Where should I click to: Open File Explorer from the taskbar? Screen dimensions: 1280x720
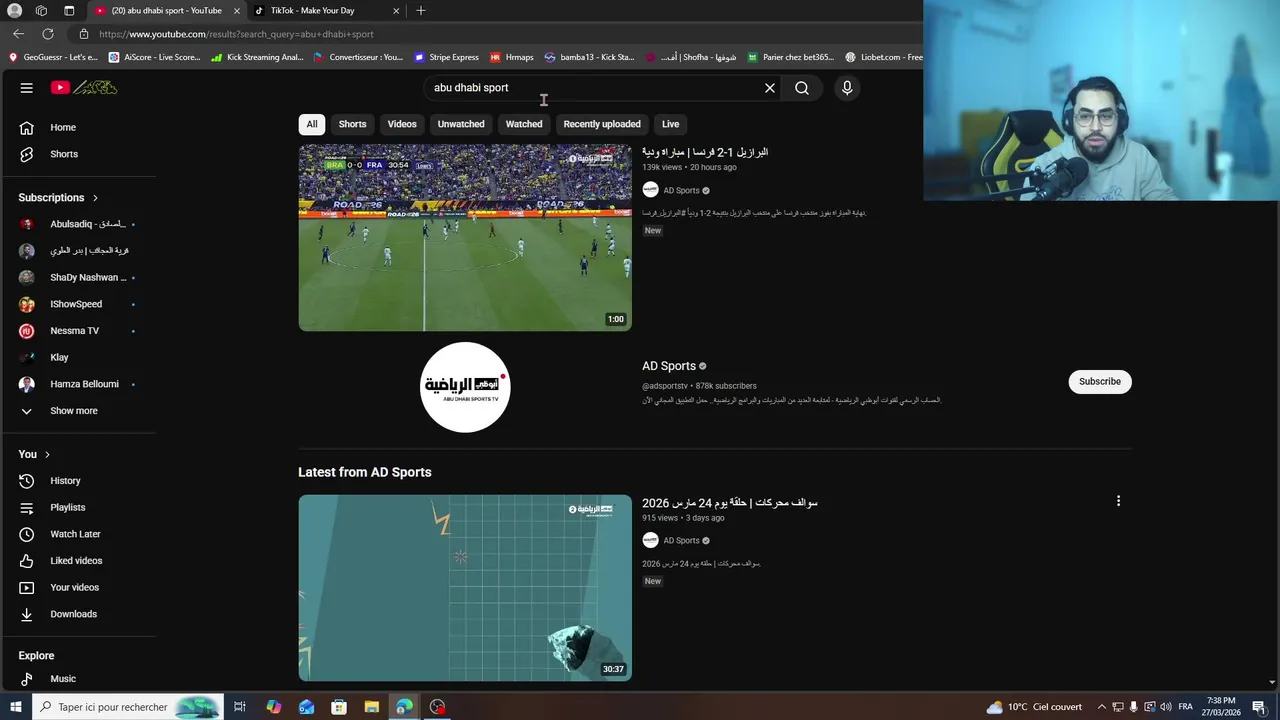tap(371, 707)
